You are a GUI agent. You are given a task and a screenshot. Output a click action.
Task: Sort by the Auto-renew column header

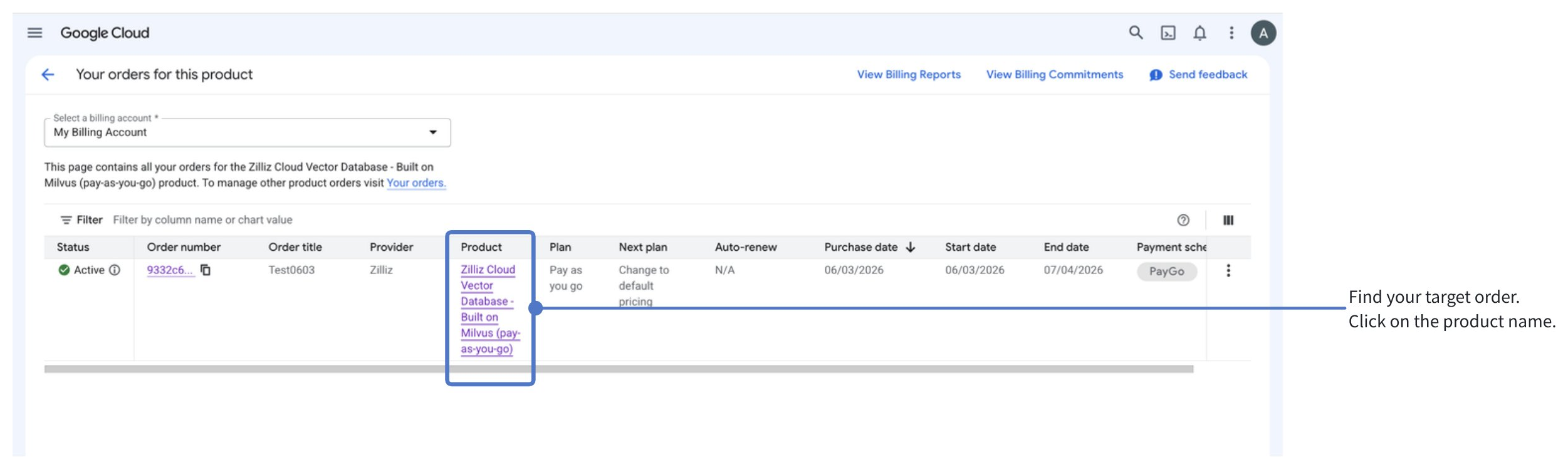pyautogui.click(x=746, y=247)
